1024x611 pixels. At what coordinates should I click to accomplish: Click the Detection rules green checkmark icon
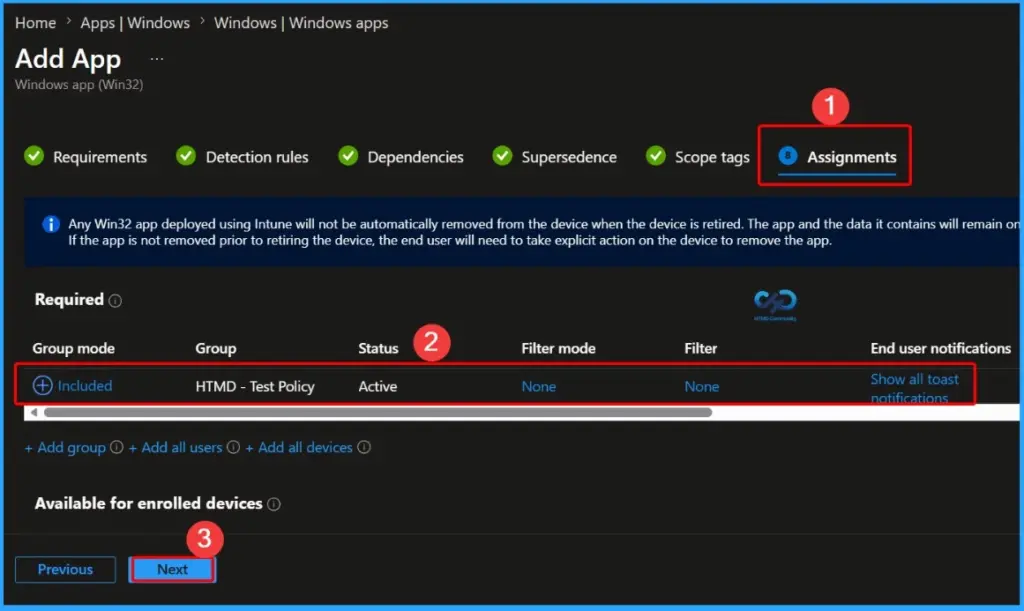(x=186, y=156)
